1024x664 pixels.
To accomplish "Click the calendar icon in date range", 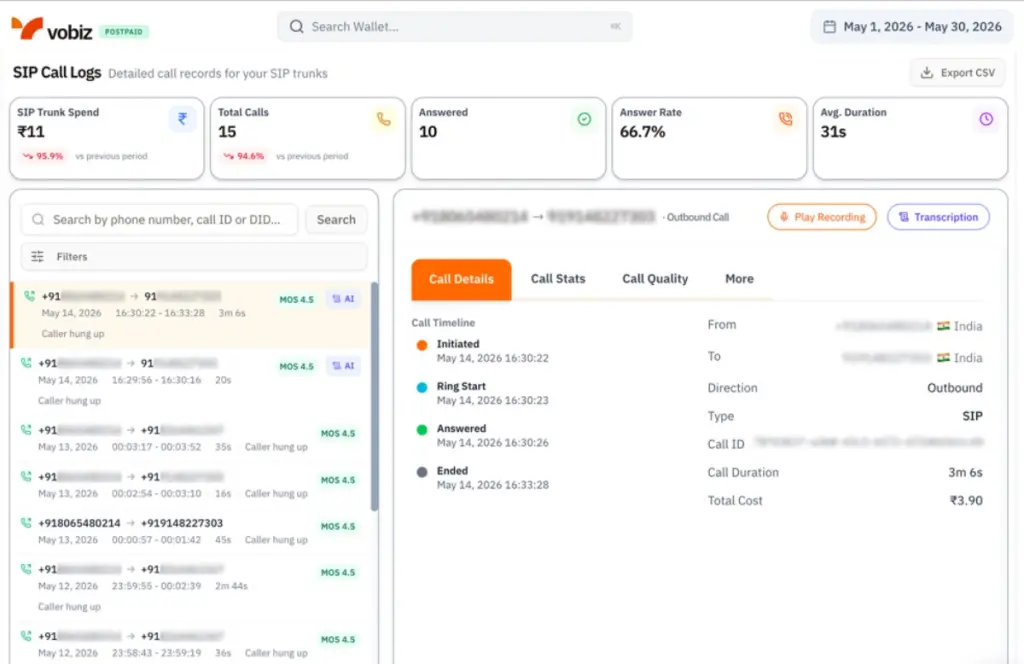I will point(829,27).
